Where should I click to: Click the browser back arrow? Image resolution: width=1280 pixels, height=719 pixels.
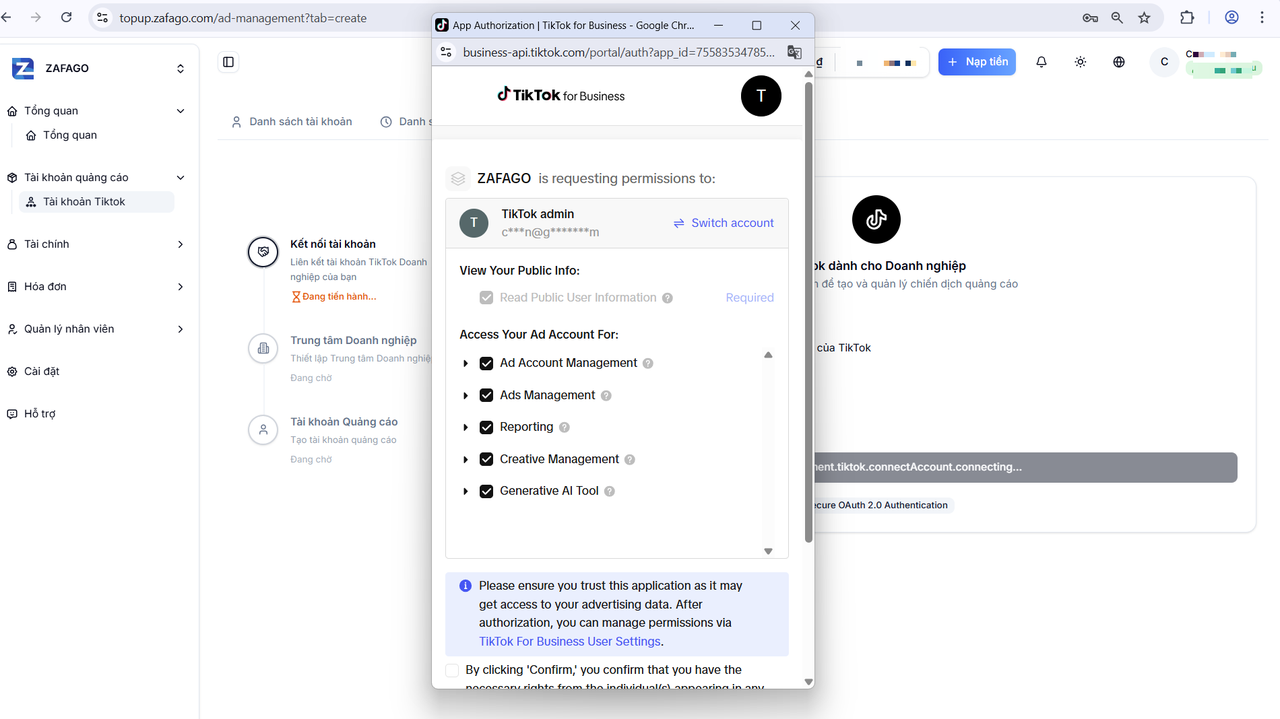[x=7, y=17]
